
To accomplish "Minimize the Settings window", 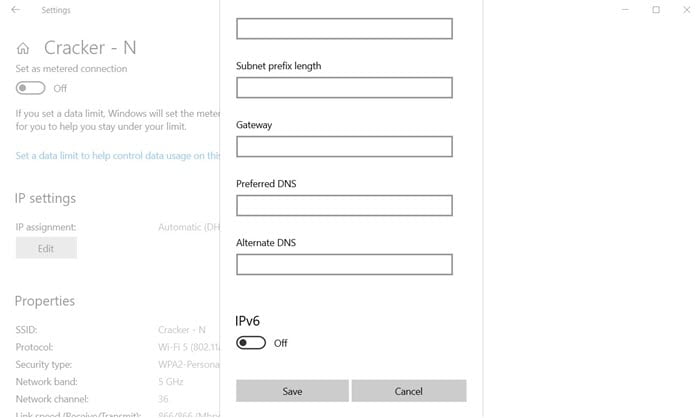I will (625, 9).
